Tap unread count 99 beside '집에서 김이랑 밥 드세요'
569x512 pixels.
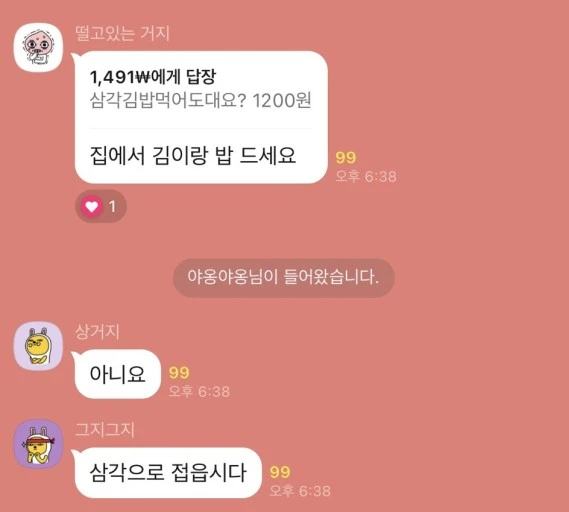(345, 157)
